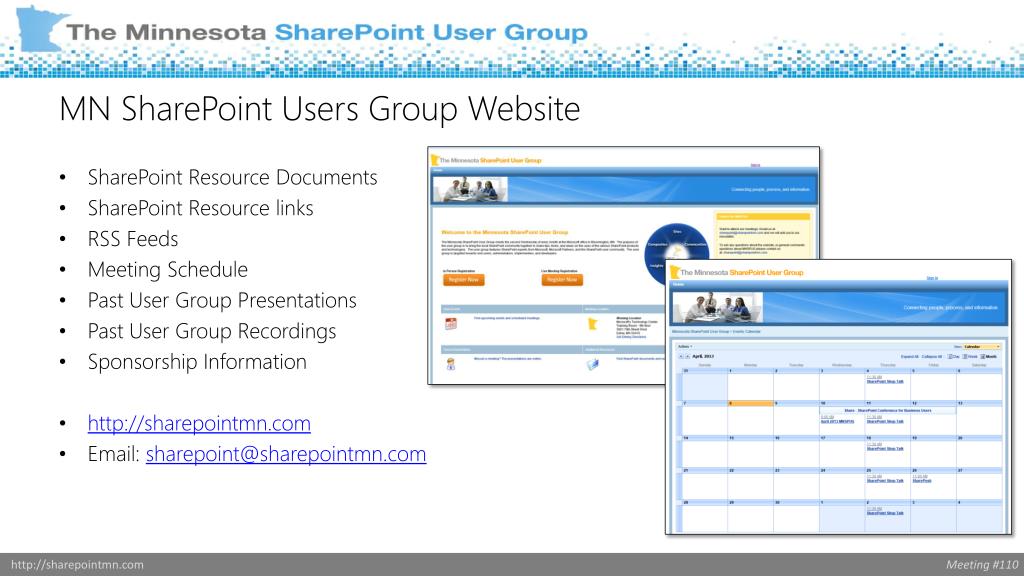1024x576 pixels.
Task: Open SharePoint Shop Talk event on April 4
Action: coord(885,381)
